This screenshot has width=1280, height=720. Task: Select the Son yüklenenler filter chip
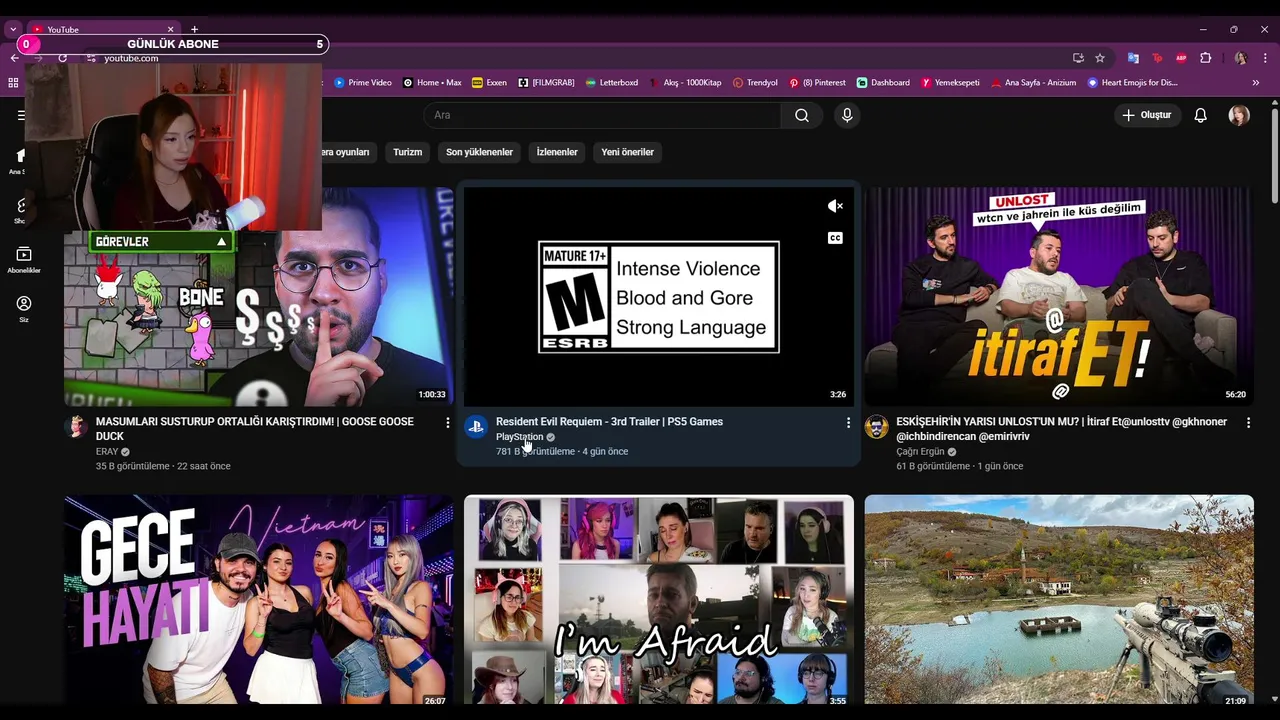479,152
